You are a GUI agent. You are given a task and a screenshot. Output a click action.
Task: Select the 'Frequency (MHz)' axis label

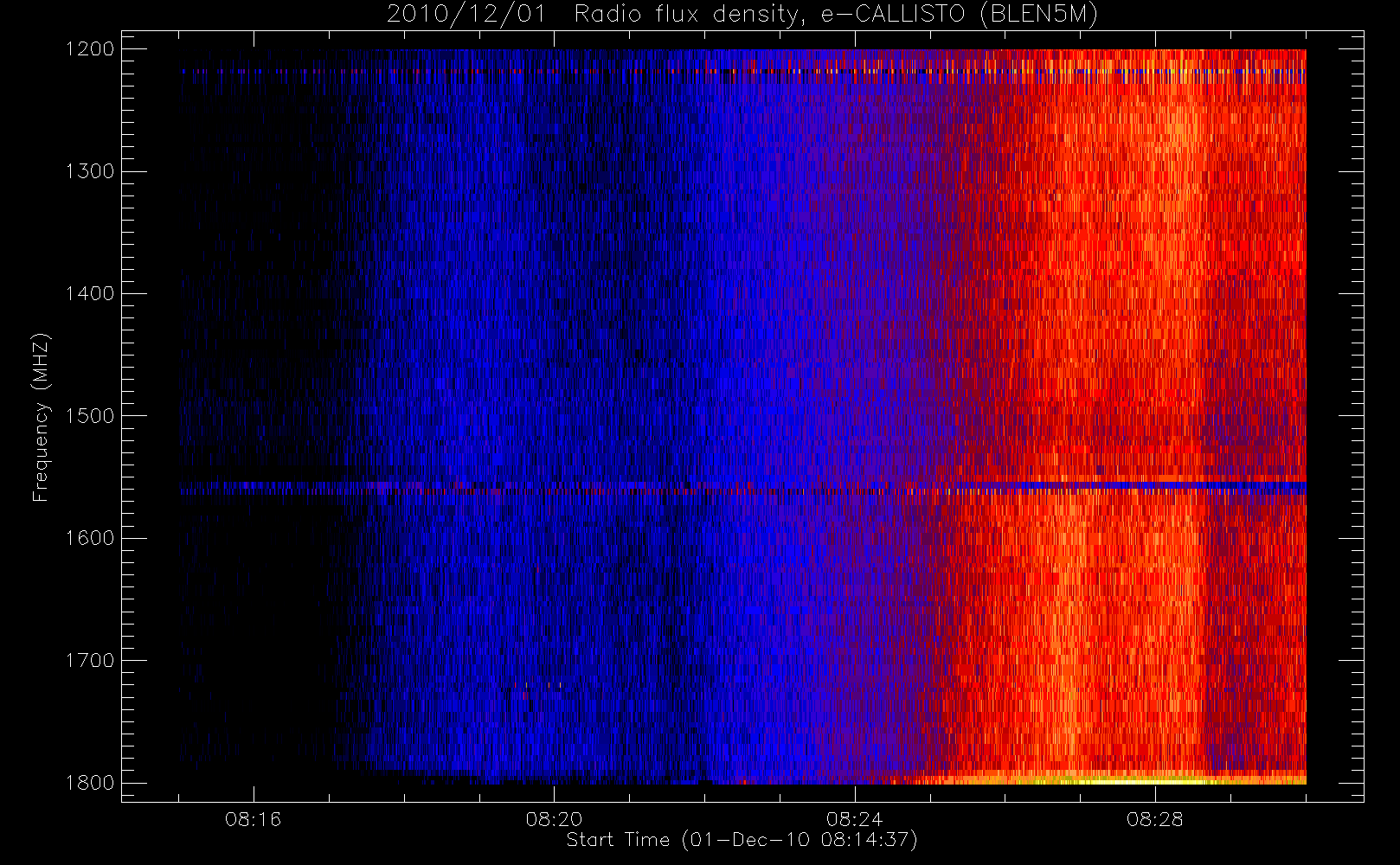click(40, 417)
